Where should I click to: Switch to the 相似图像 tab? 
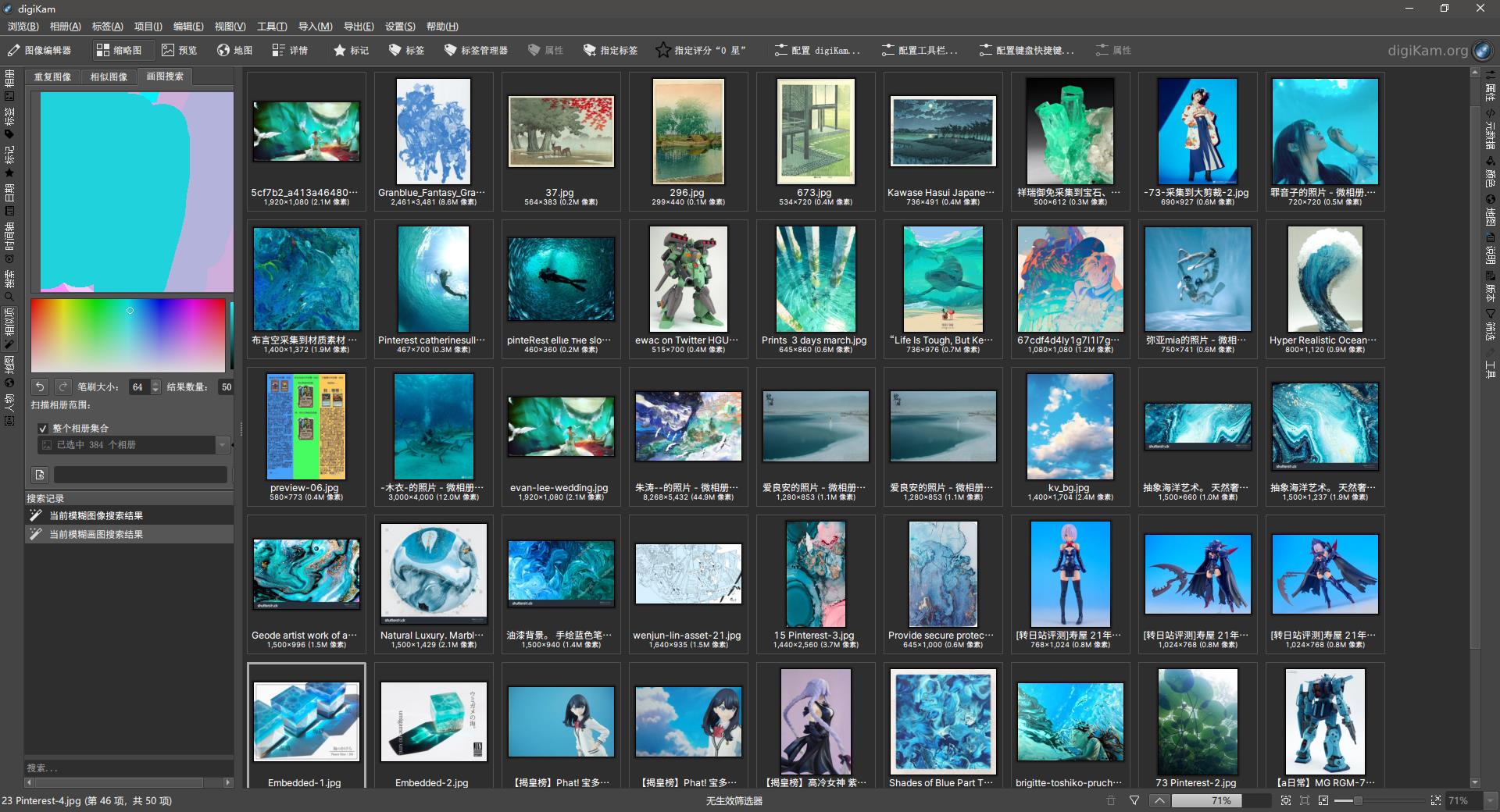(109, 77)
